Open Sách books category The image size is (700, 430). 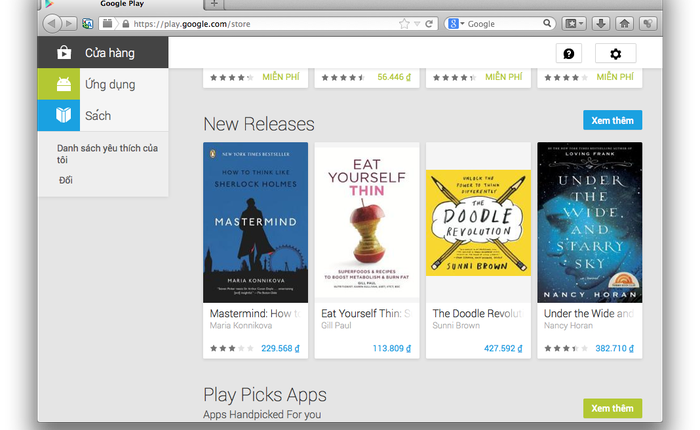tap(103, 115)
